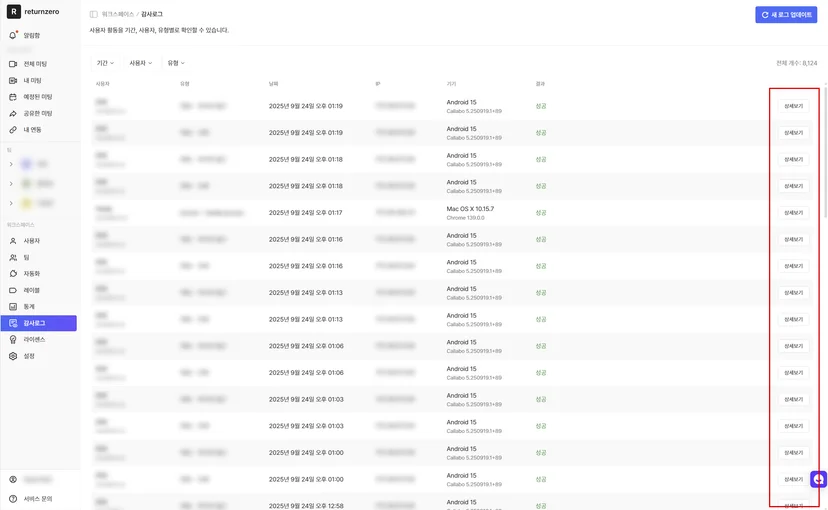Expand team with yellow avatar

coord(11,203)
